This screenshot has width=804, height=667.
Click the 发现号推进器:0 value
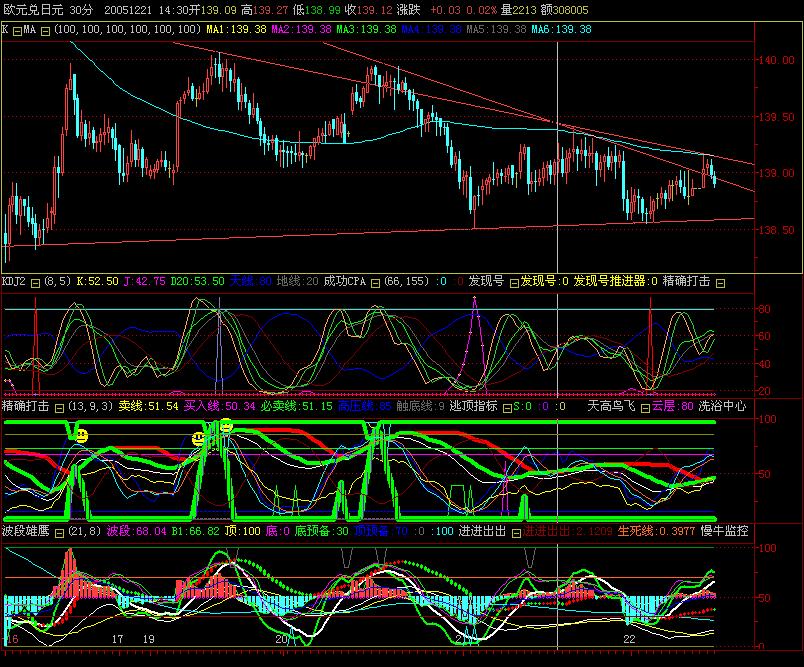click(615, 281)
